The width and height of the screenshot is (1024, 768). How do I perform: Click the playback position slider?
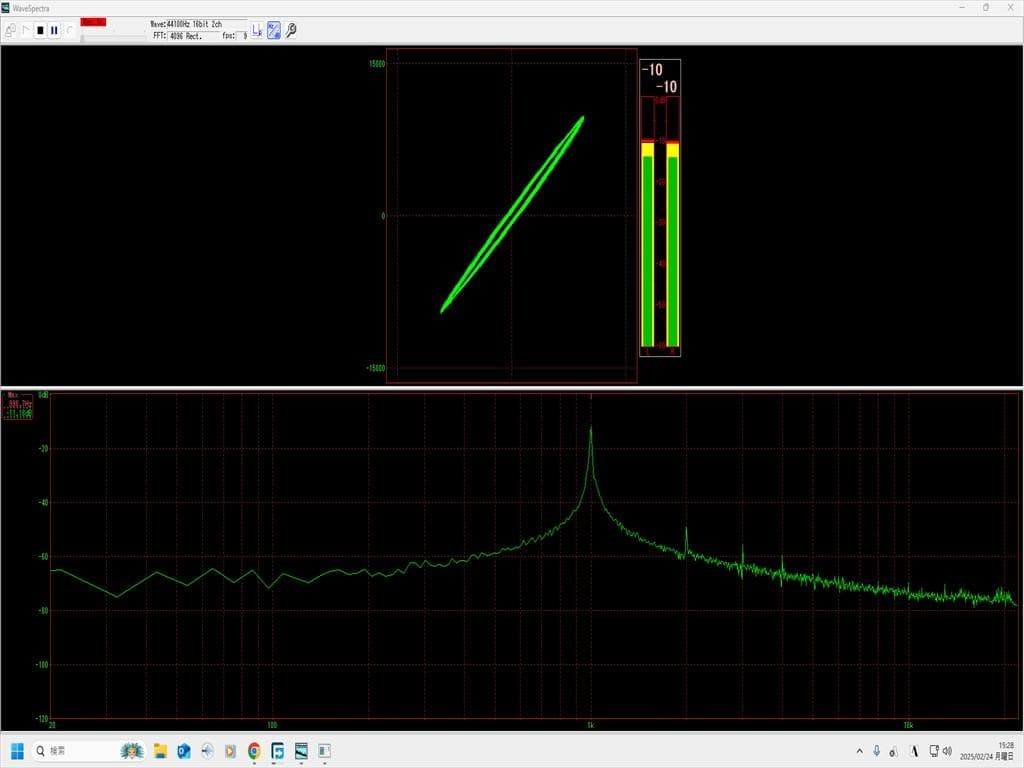tap(112, 36)
